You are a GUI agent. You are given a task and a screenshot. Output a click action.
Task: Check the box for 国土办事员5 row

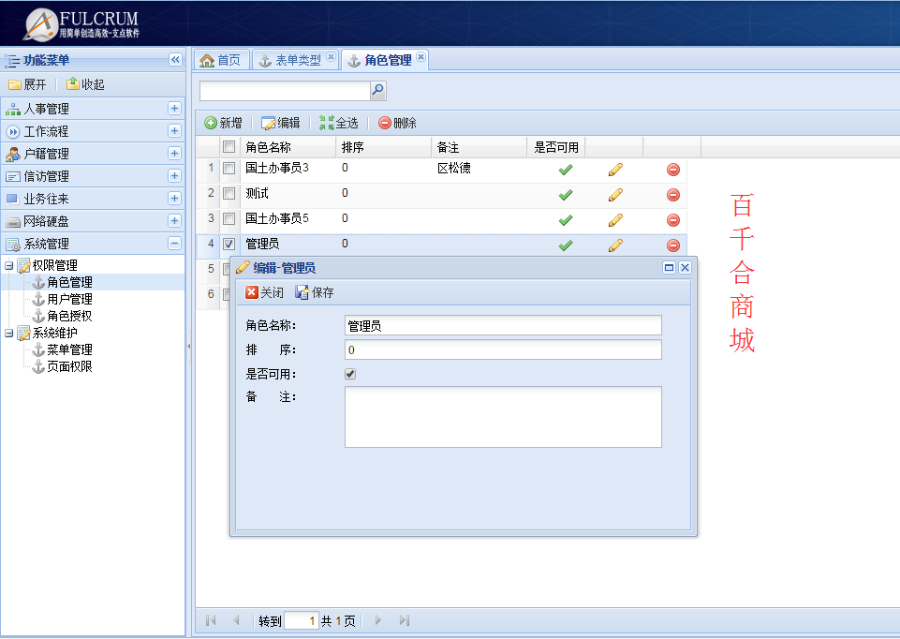coord(229,219)
